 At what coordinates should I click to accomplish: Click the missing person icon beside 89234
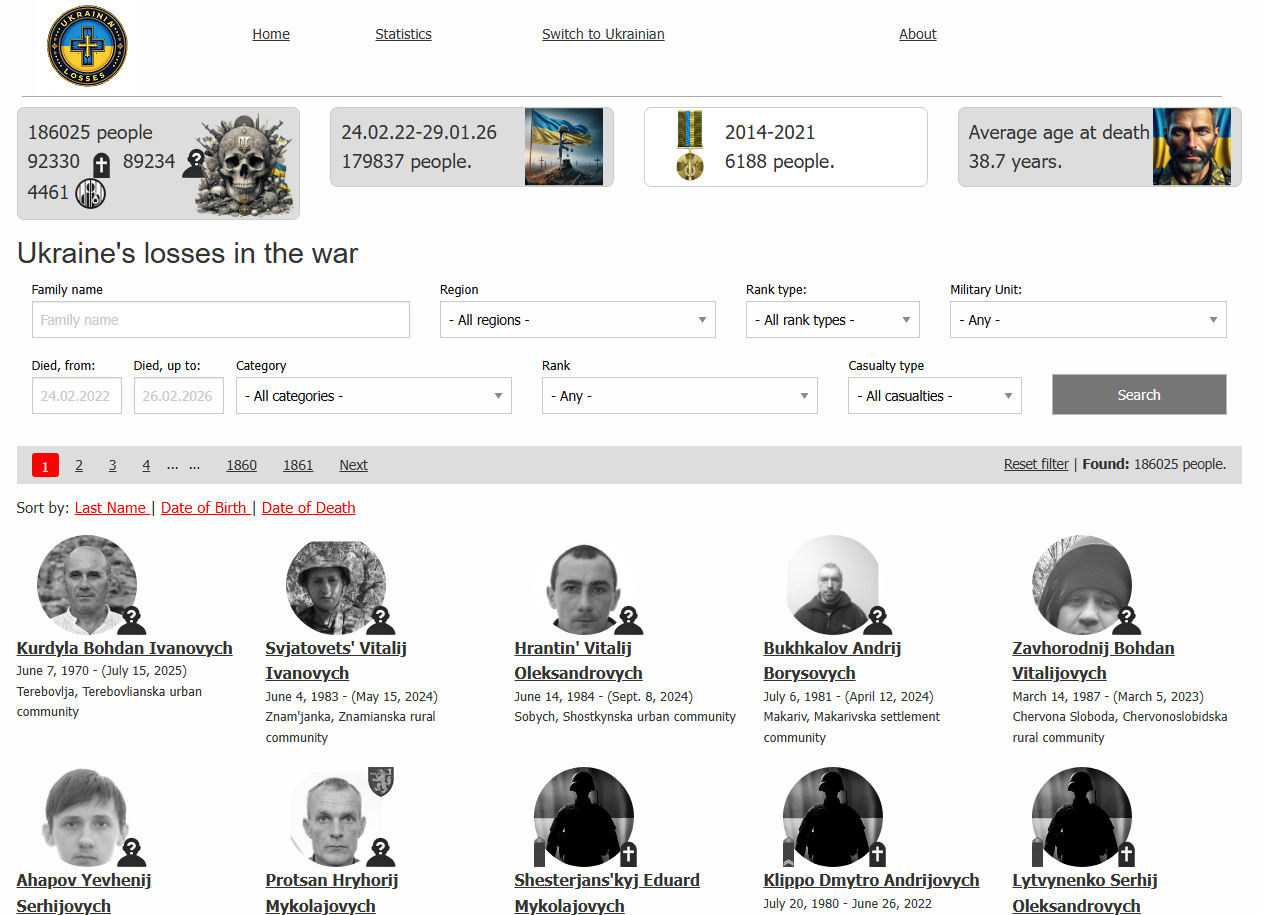pyautogui.click(x=195, y=163)
